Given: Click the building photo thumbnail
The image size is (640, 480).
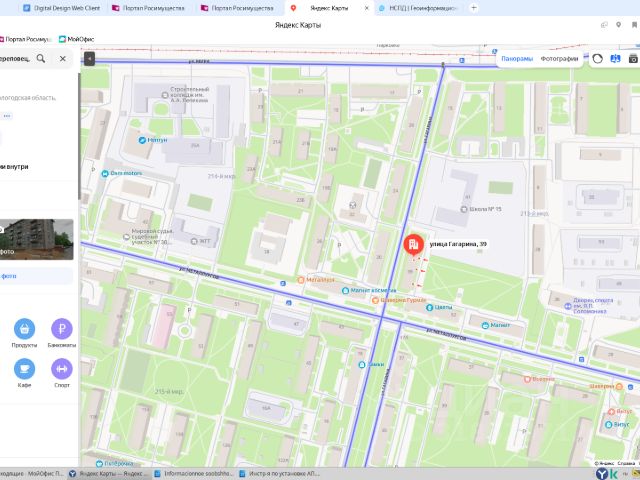Looking at the screenshot, I should pos(37,239).
